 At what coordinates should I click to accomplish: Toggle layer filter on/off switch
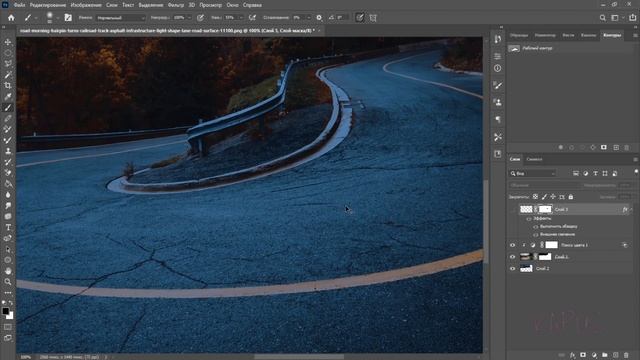tap(636, 173)
